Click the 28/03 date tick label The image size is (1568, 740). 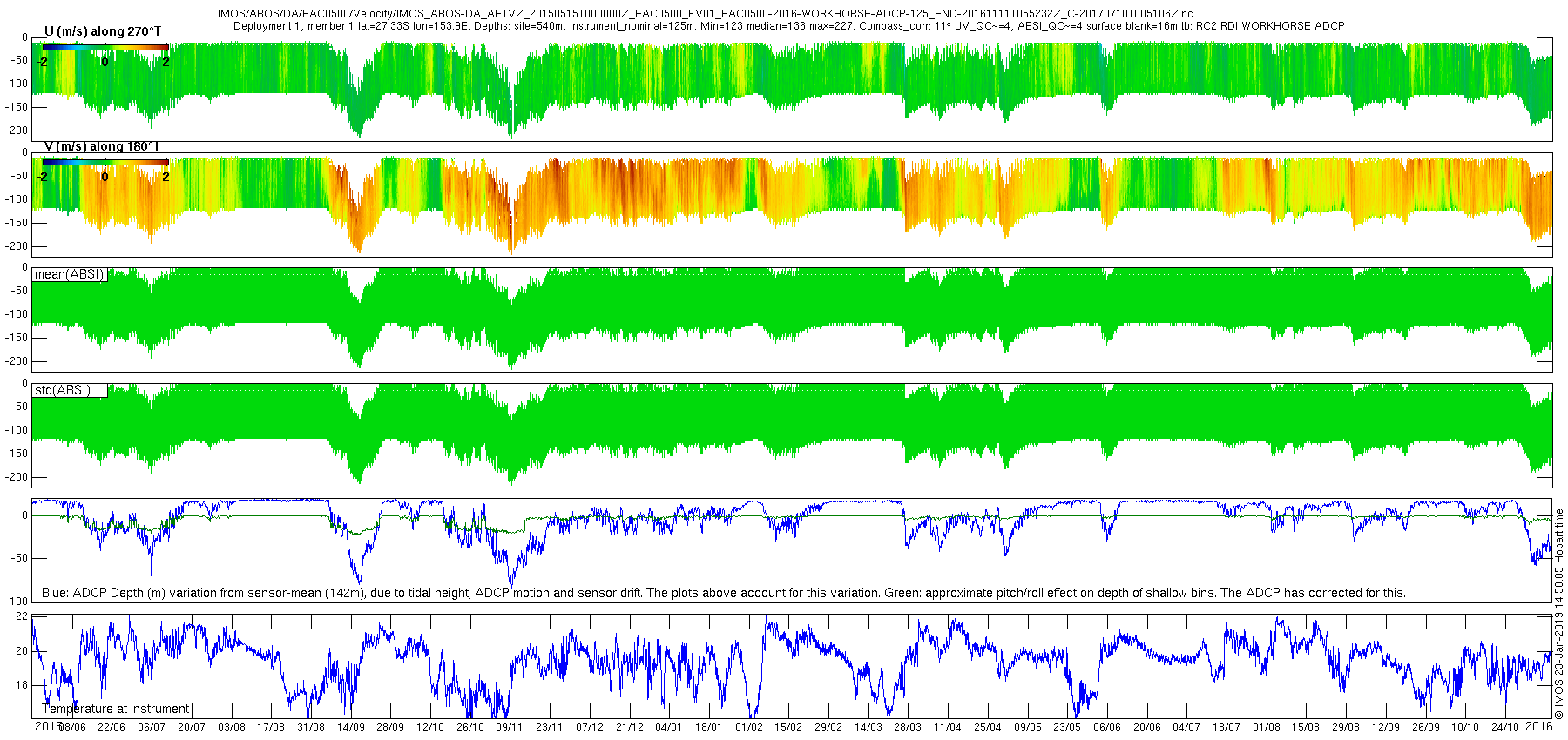pos(908,727)
